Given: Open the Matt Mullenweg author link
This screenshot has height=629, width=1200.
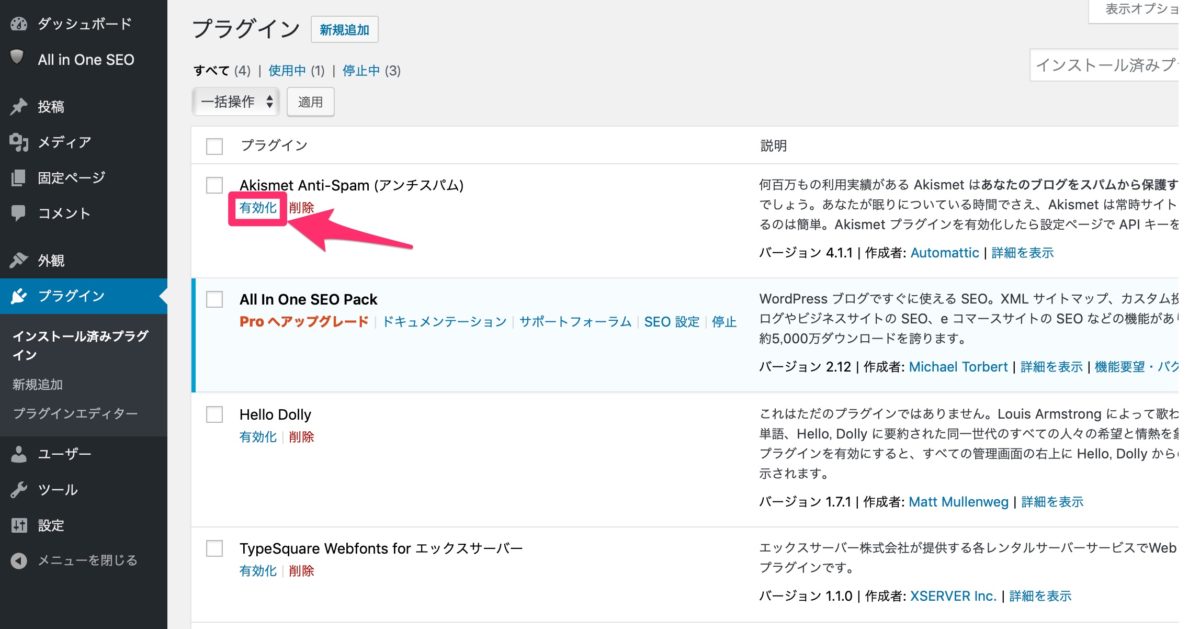Looking at the screenshot, I should tap(959, 501).
